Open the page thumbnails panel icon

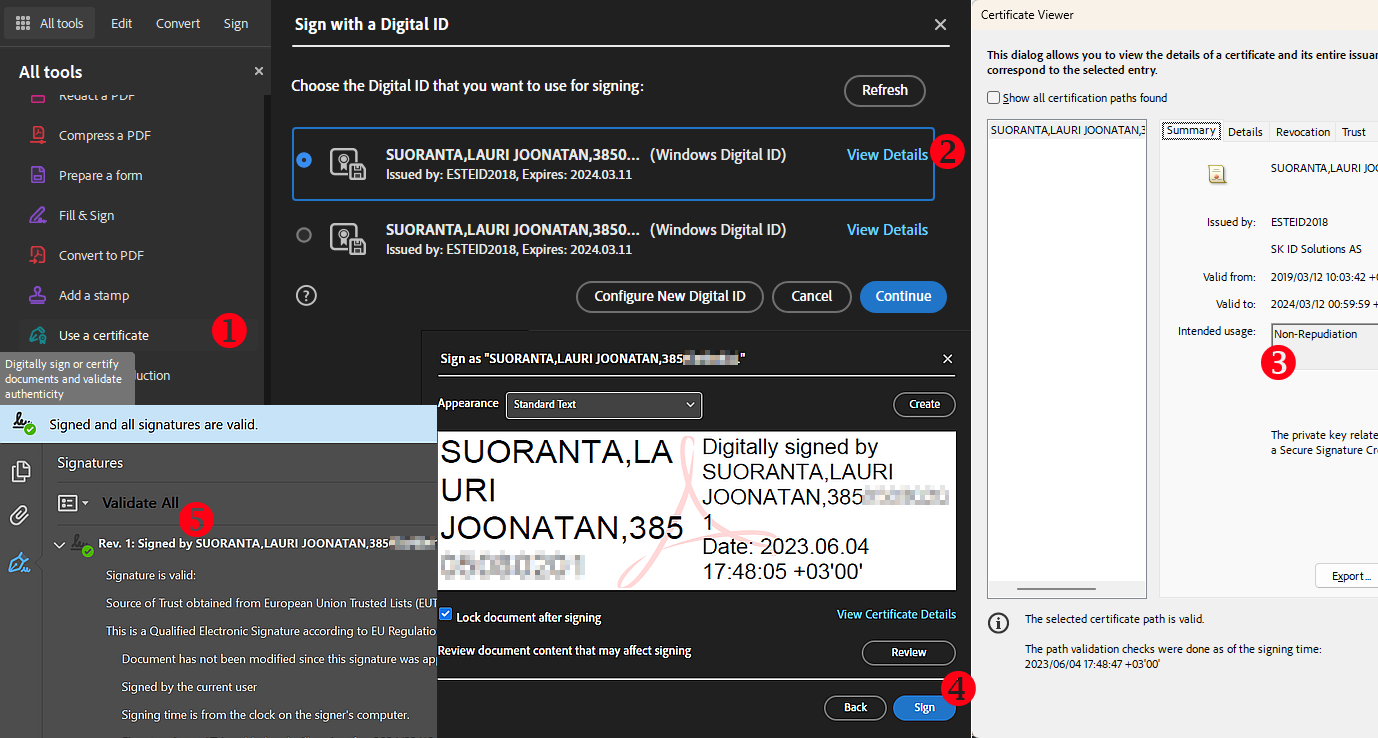pyautogui.click(x=19, y=472)
